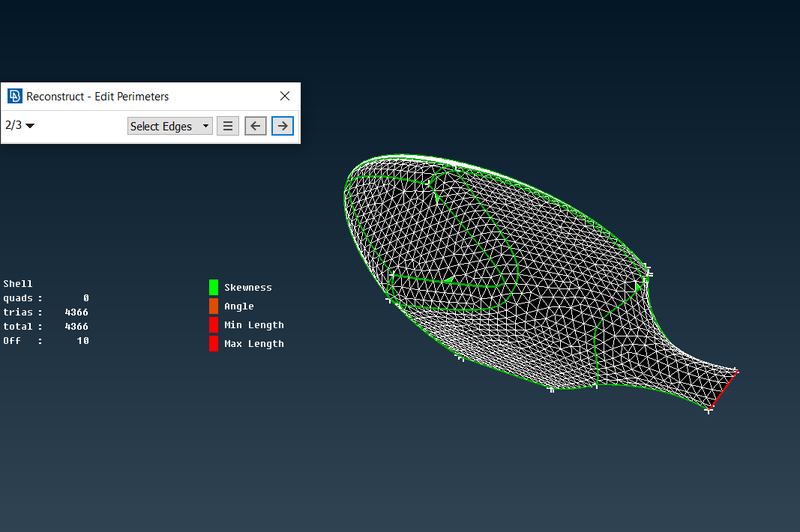800x532 pixels.
Task: Click the red Max Length color swatch
Action: pos(214,344)
